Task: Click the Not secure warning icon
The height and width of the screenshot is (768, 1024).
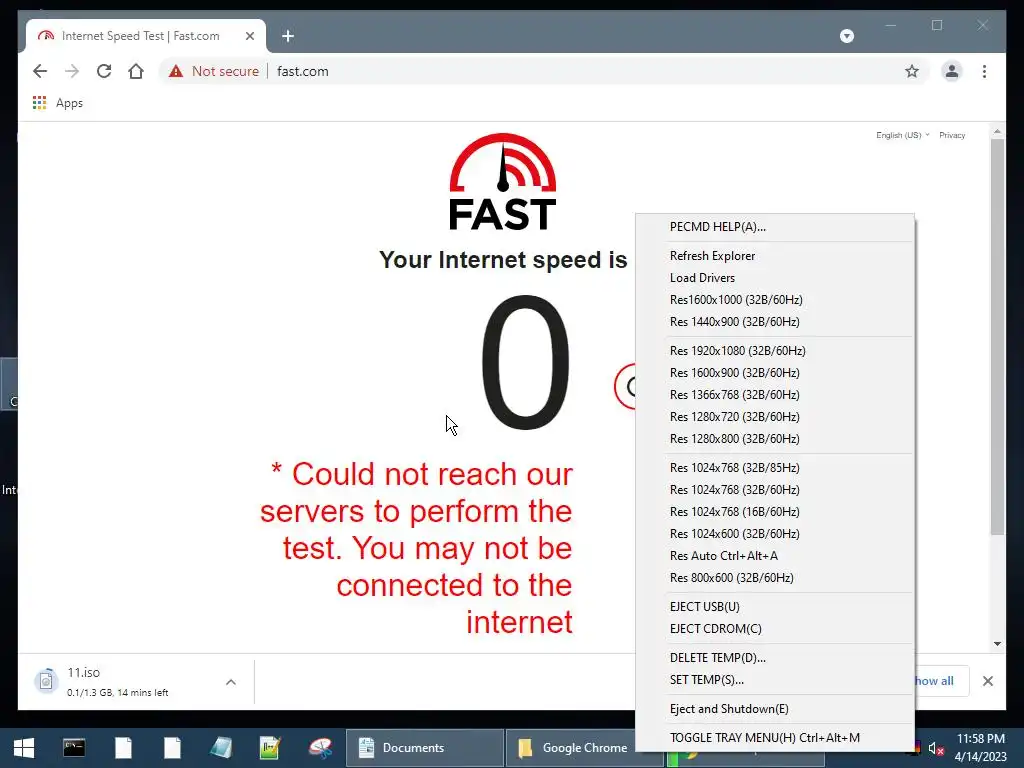Action: [176, 71]
